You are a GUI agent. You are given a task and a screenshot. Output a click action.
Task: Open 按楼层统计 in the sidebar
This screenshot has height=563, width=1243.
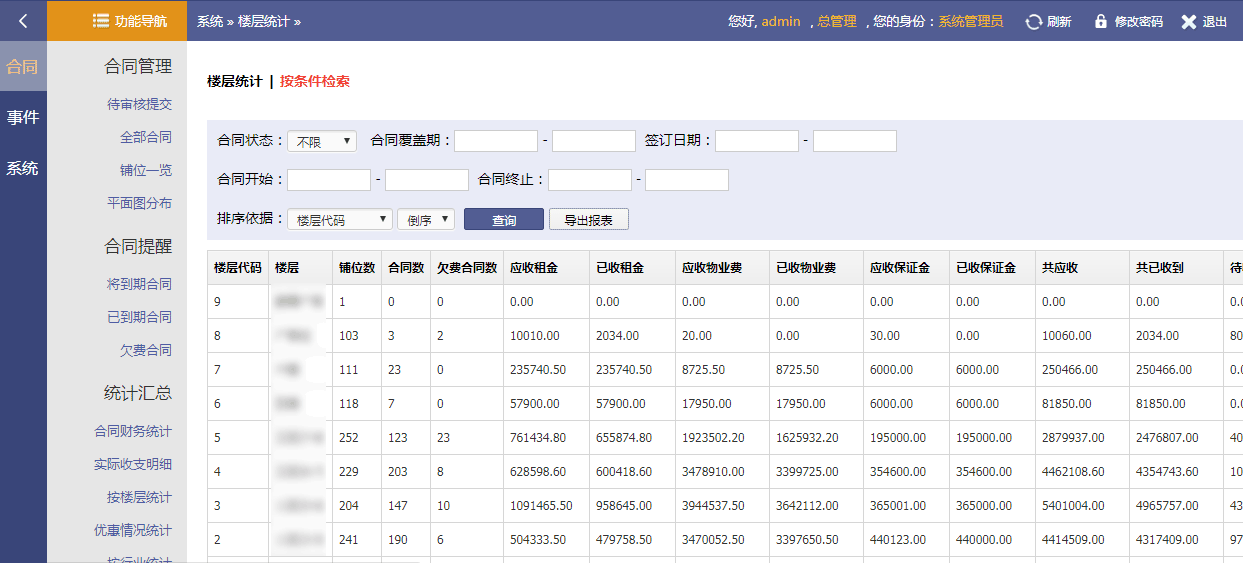click(139, 497)
